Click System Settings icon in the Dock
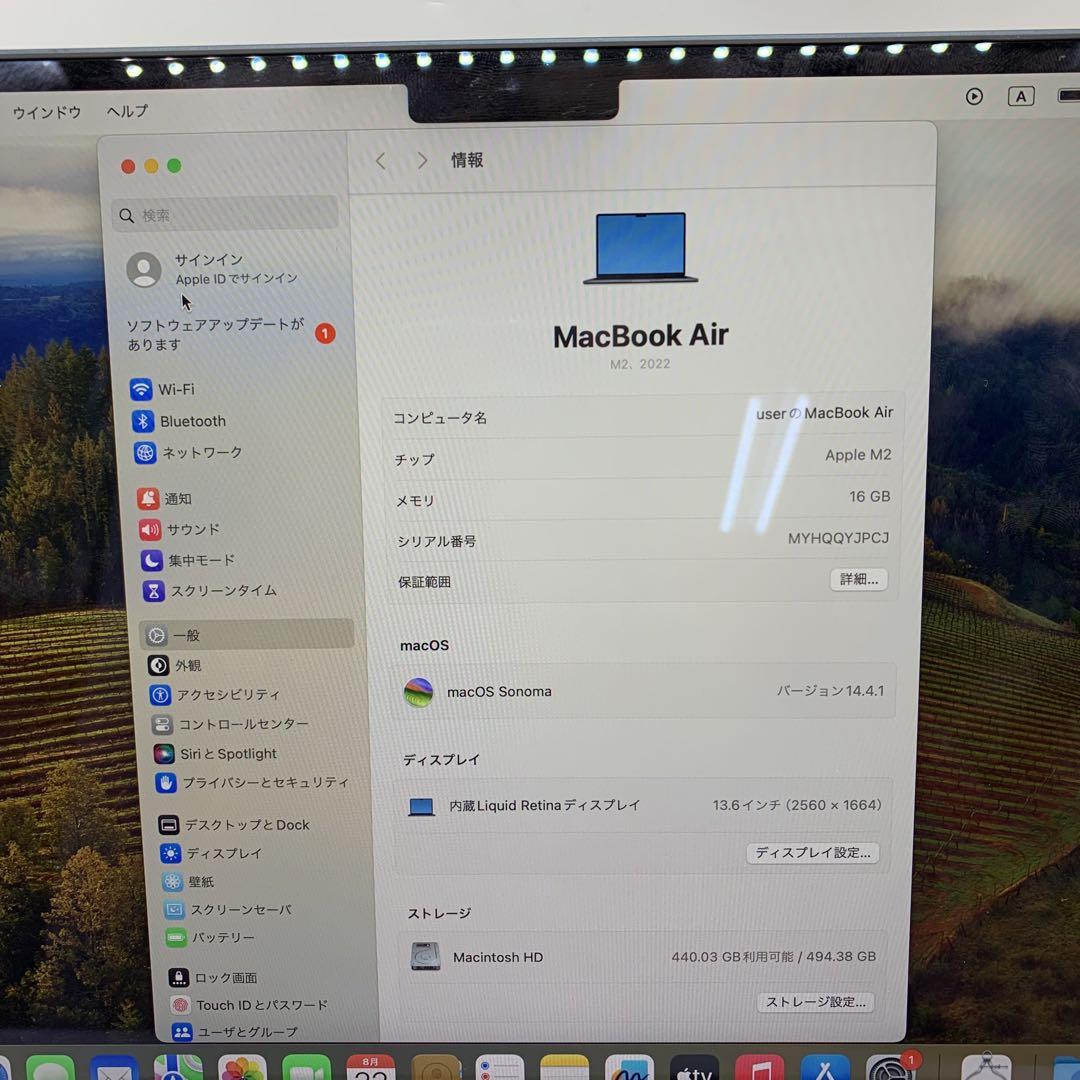This screenshot has width=1080, height=1080. click(890, 1068)
